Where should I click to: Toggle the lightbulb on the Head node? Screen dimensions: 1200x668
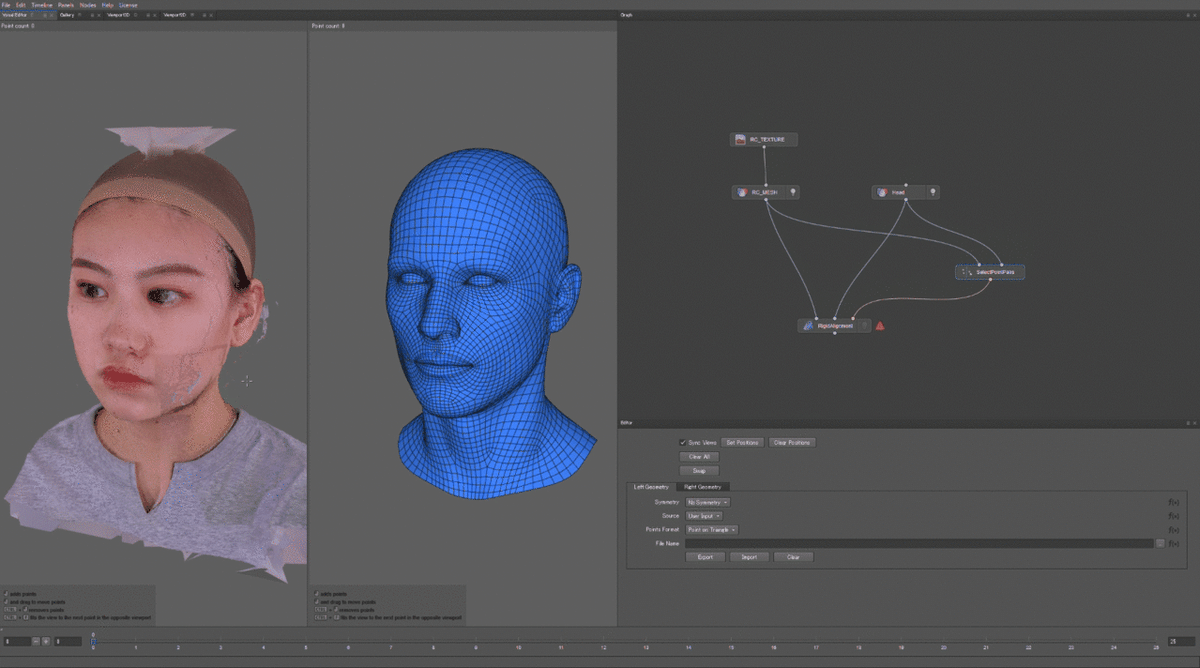932,192
